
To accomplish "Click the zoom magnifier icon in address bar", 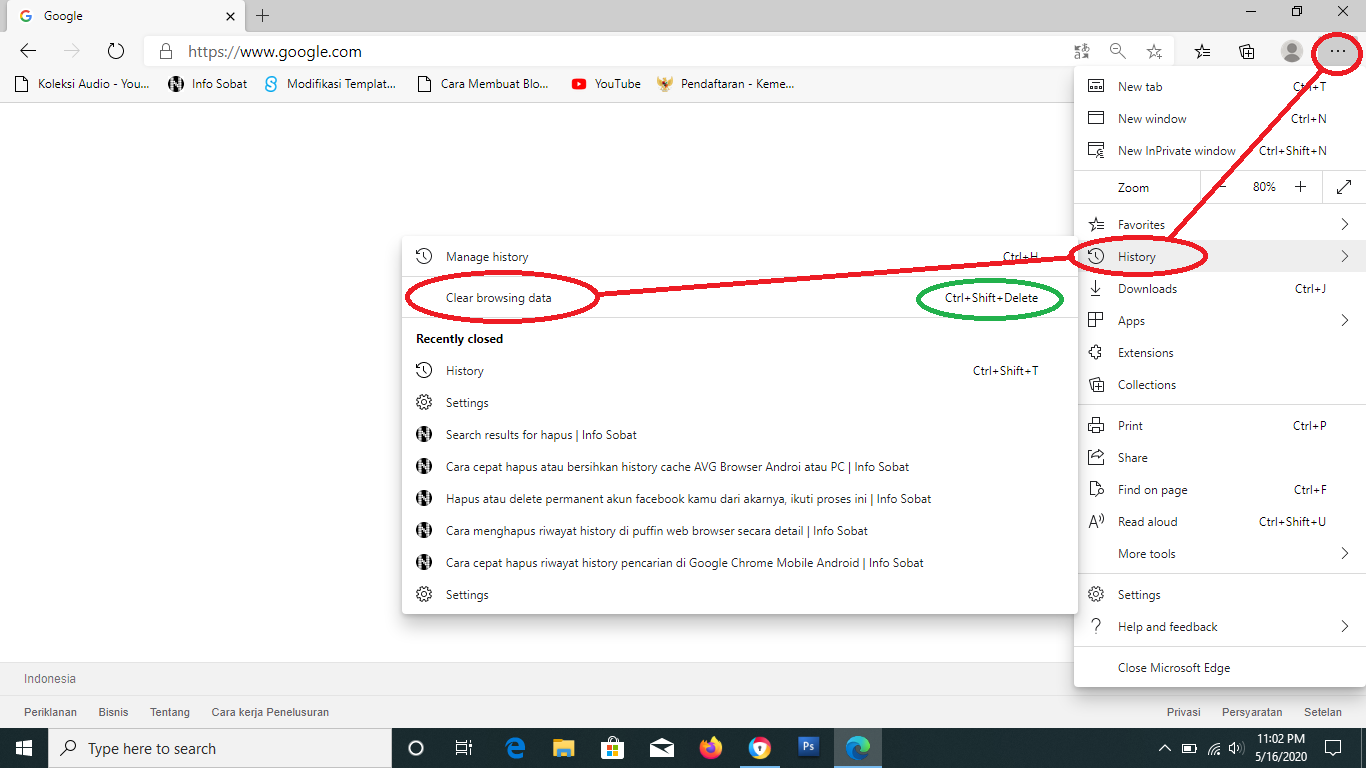I will [x=1117, y=51].
